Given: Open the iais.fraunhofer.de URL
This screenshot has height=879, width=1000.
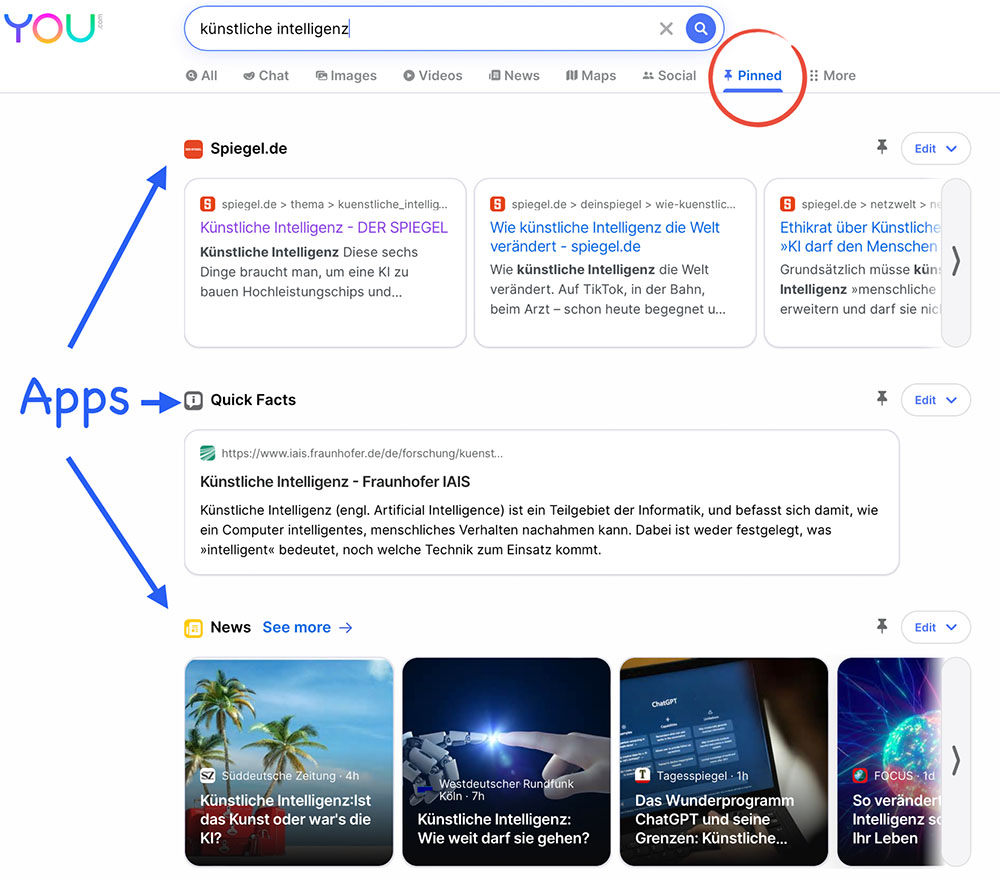Looking at the screenshot, I should (x=362, y=454).
